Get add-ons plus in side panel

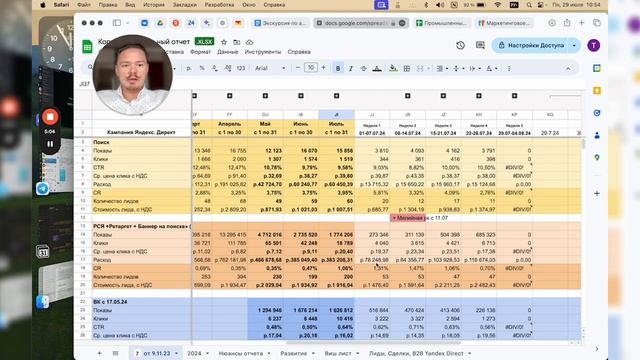pyautogui.click(x=597, y=193)
